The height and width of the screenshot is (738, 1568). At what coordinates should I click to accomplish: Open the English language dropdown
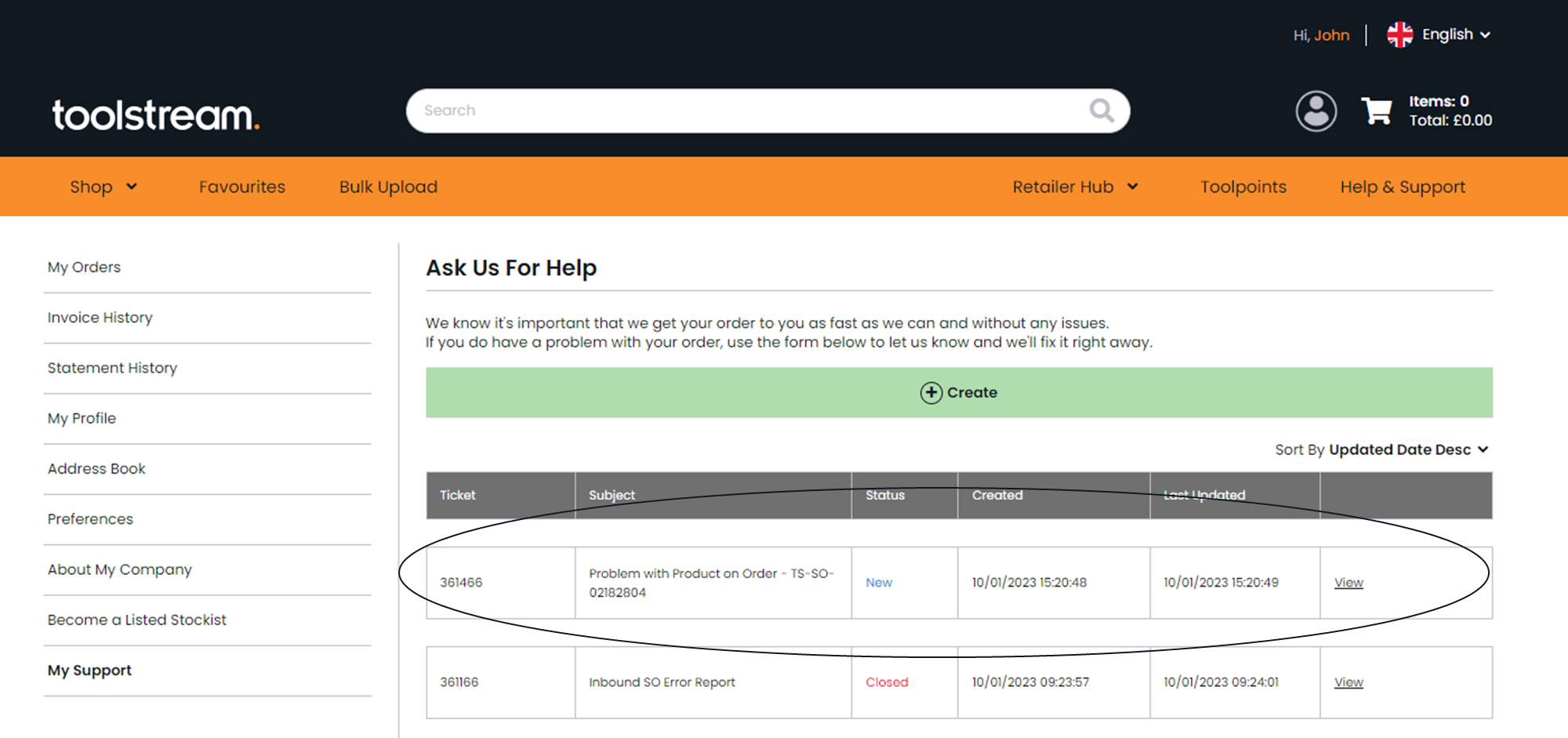click(1449, 34)
